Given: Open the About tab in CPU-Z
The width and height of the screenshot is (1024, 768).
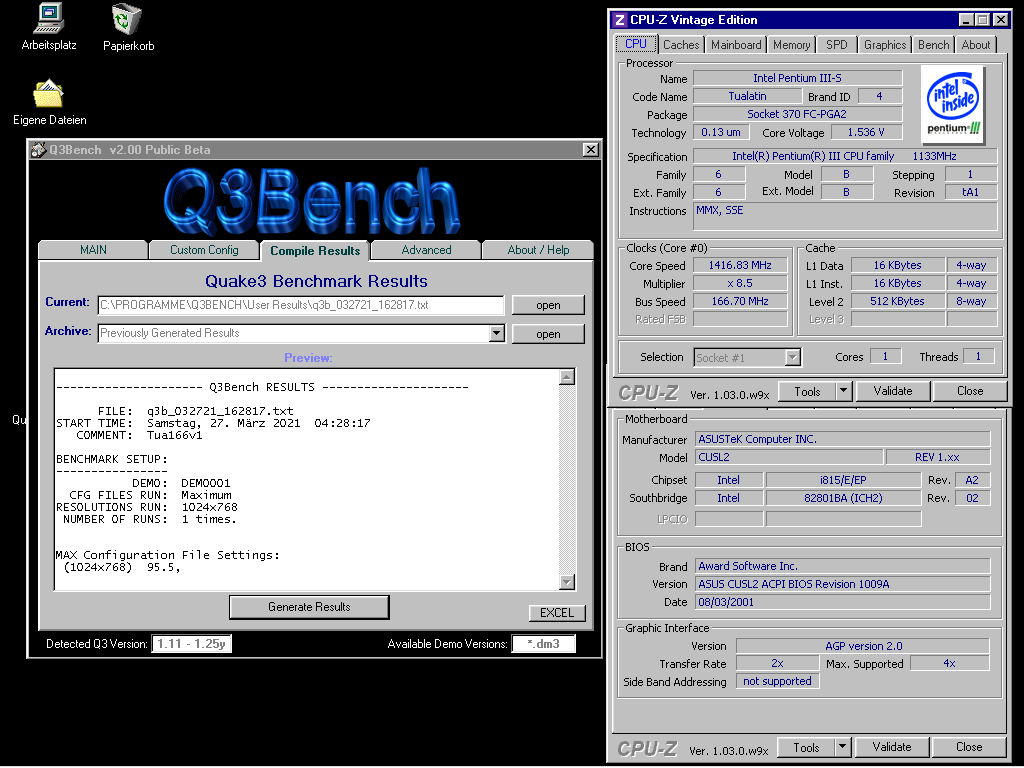Looking at the screenshot, I should pyautogui.click(x=976, y=45).
